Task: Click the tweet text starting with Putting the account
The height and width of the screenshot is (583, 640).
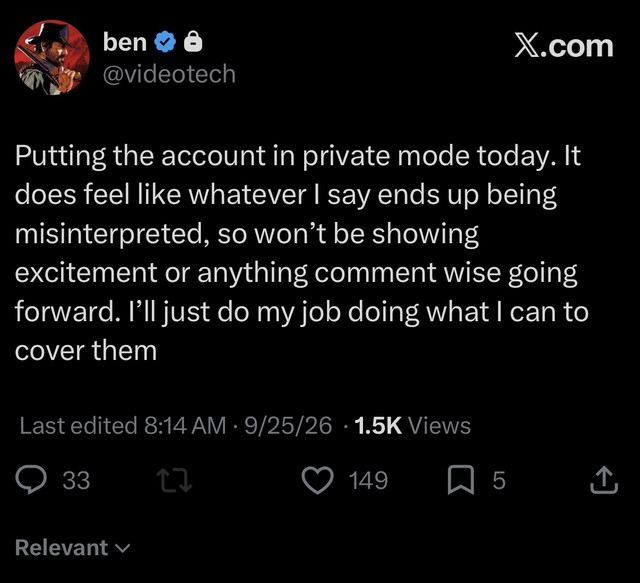Action: tap(302, 253)
